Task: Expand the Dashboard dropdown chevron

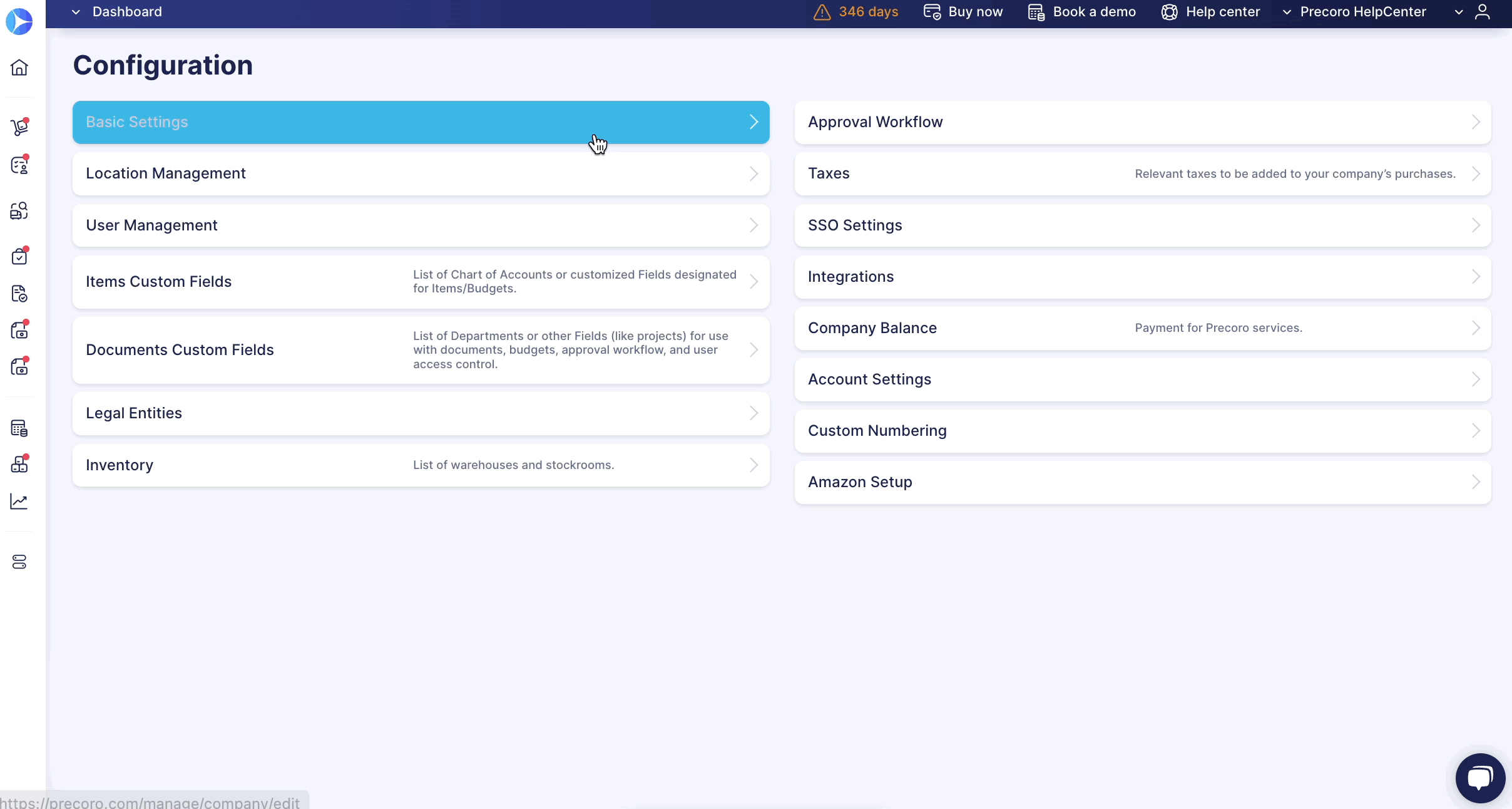Action: point(76,12)
